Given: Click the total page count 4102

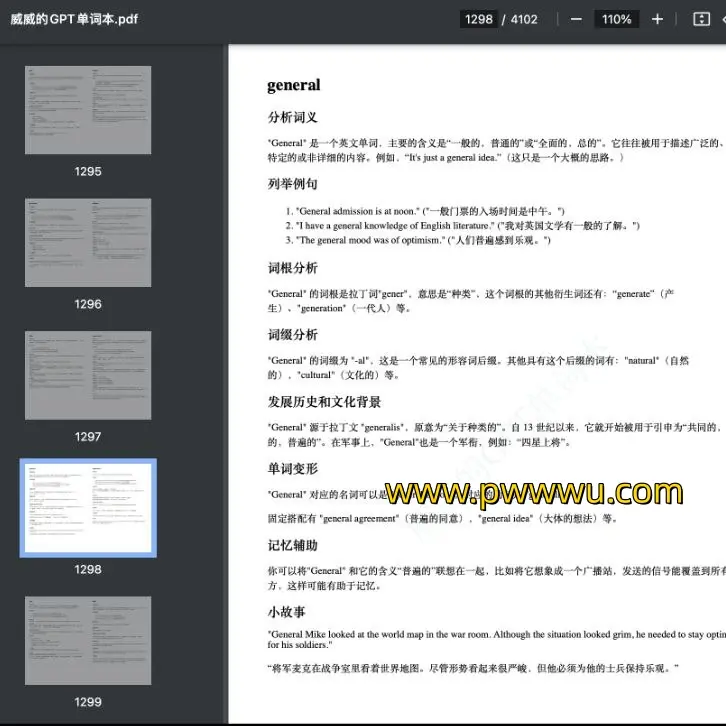Looking at the screenshot, I should click(x=524, y=19).
